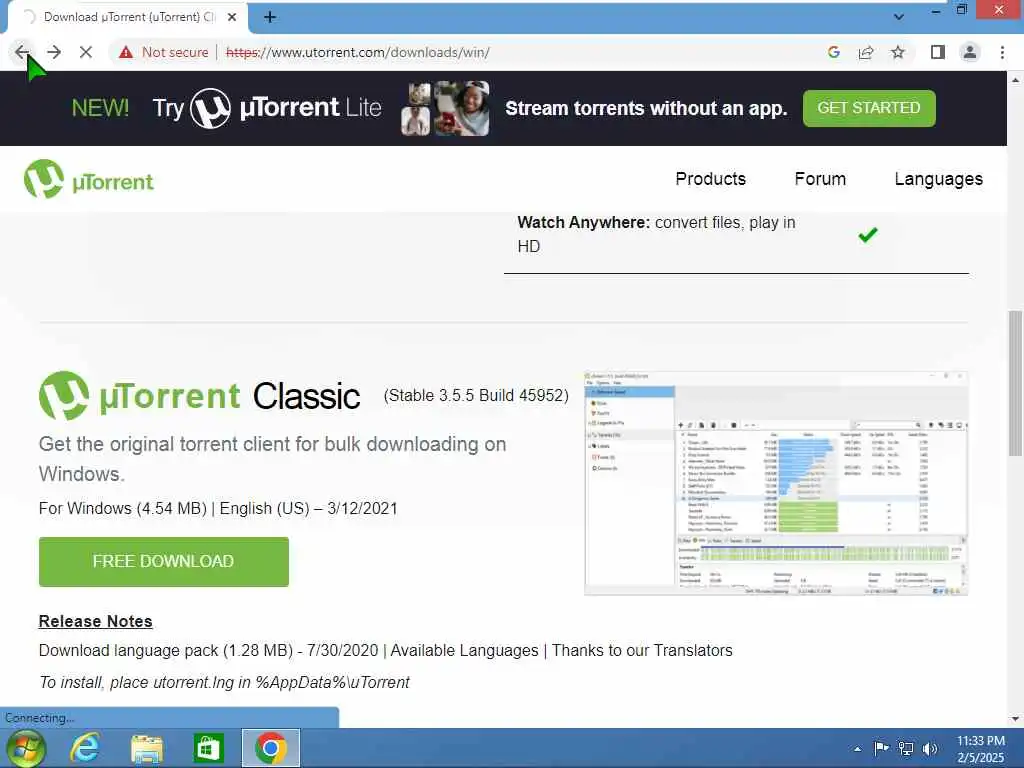This screenshot has height=768, width=1024.
Task: Click the µTorrent Classic app screenshot
Action: point(776,483)
